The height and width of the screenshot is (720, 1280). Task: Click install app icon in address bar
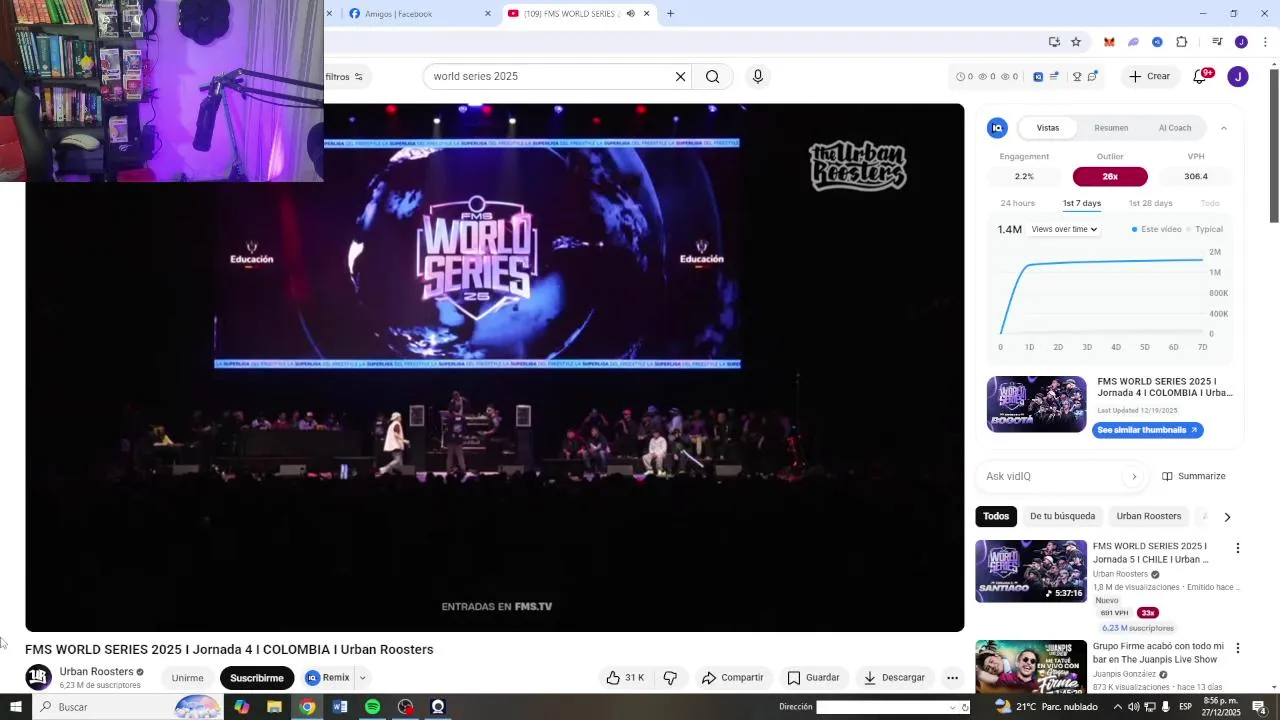[x=1054, y=42]
